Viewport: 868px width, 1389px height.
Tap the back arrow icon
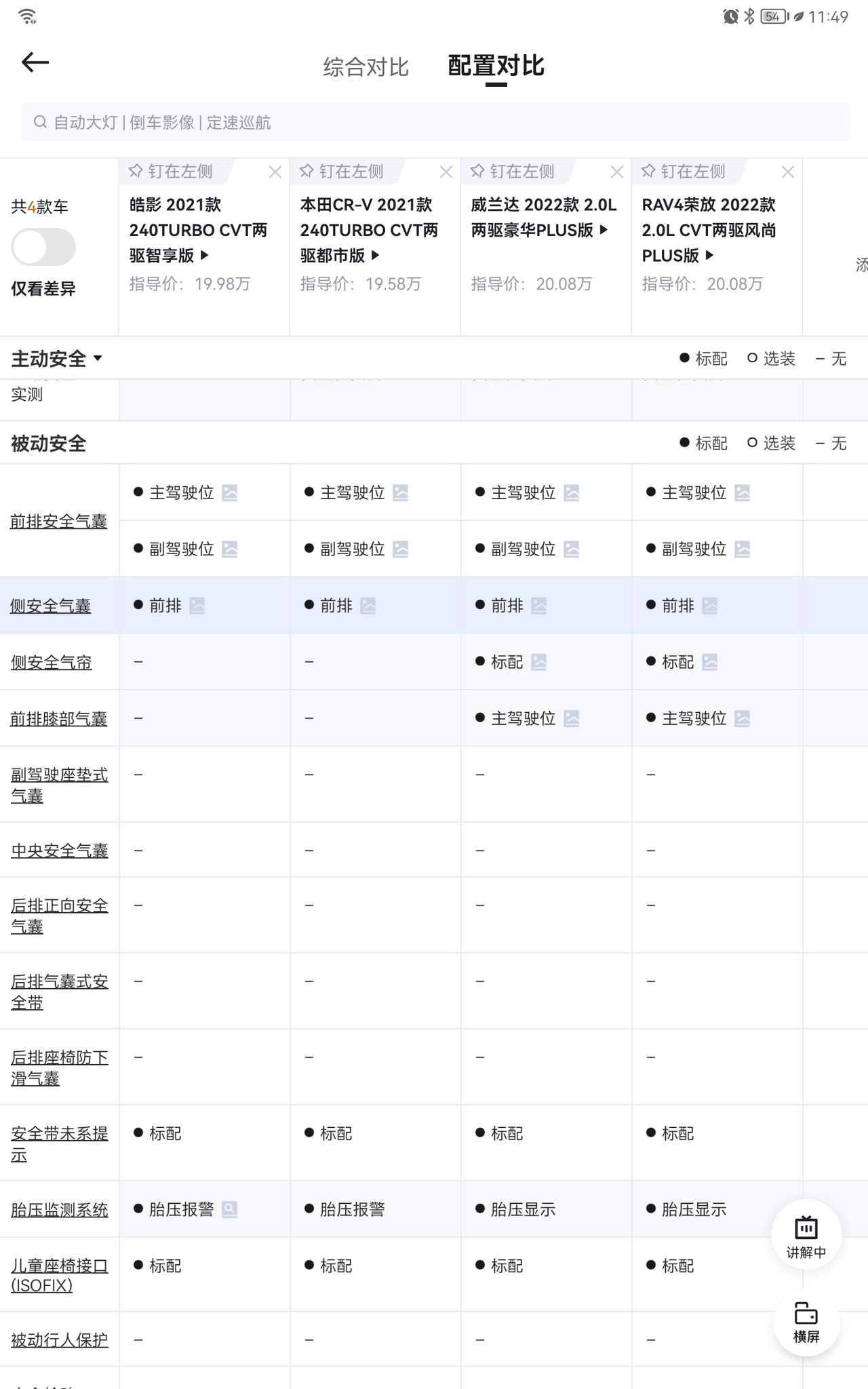tap(35, 63)
